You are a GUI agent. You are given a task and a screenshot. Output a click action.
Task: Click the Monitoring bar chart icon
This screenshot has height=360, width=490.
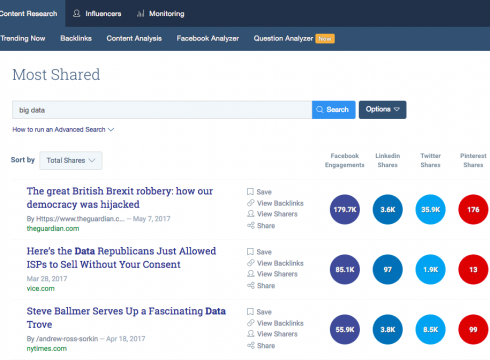click(141, 13)
